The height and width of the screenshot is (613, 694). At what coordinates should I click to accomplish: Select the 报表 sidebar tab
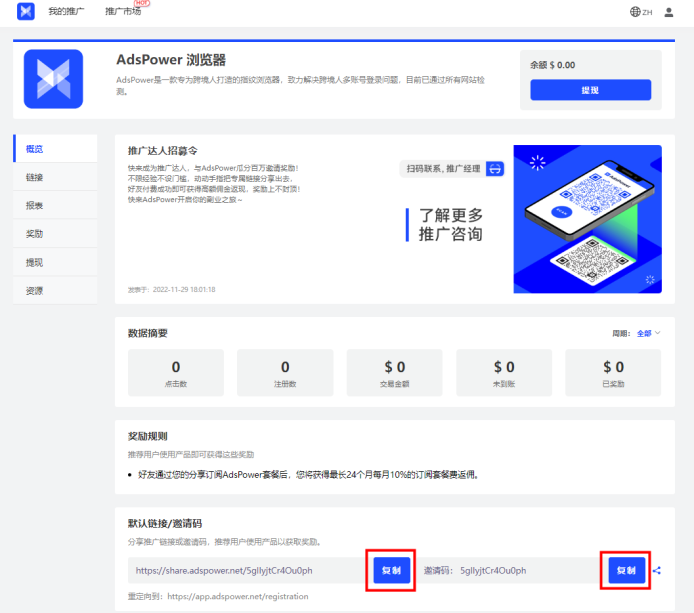[x=55, y=205]
